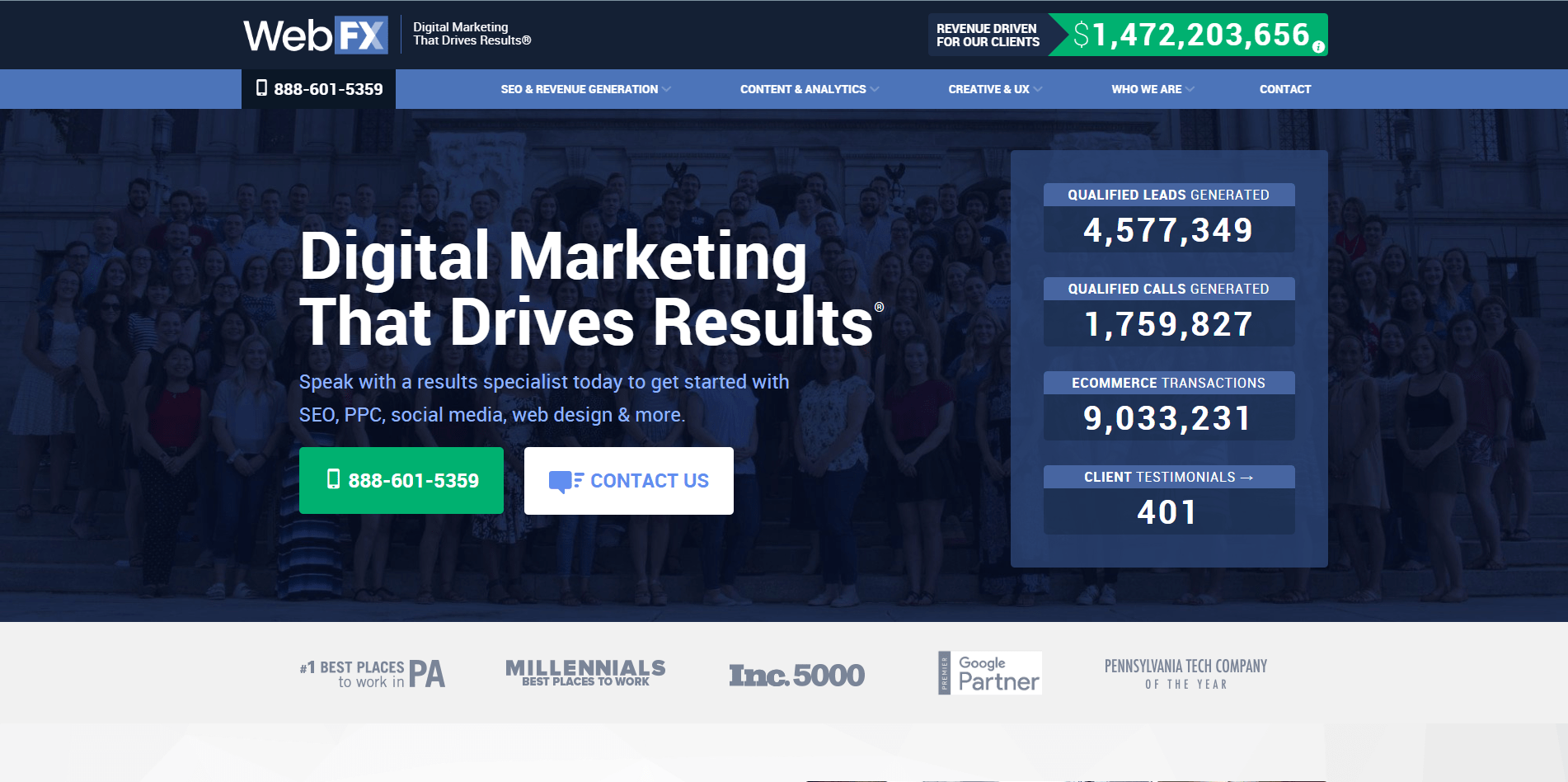The height and width of the screenshot is (782, 1568).
Task: Click the chat bubble icon on Contact Us
Action: (x=566, y=480)
